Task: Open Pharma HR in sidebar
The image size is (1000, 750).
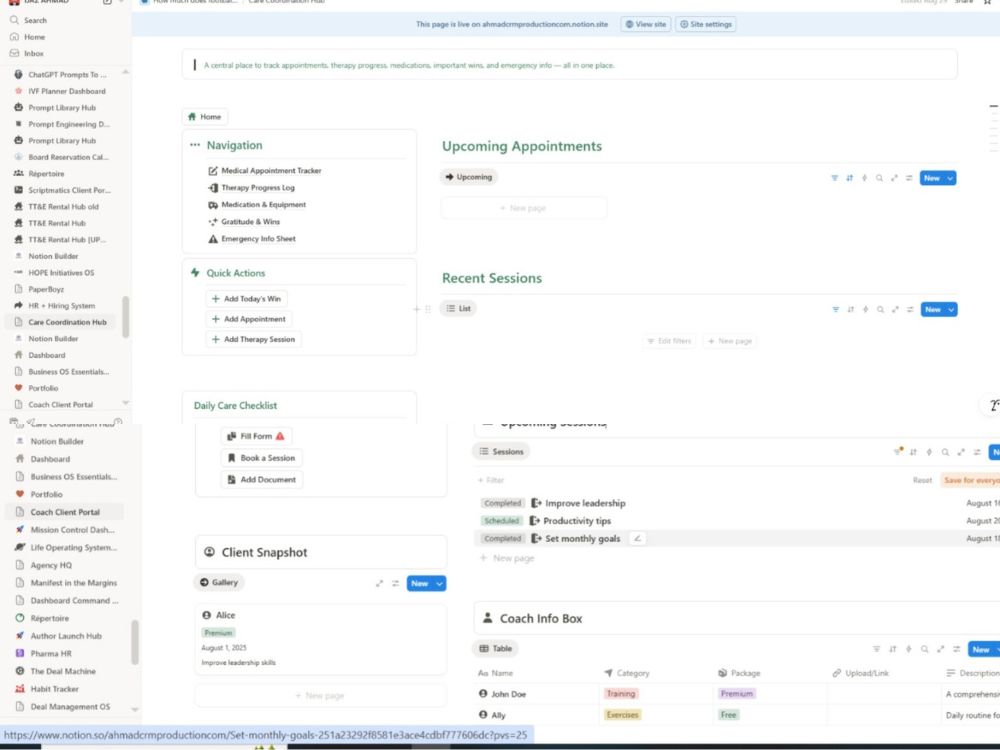Action: point(50,654)
